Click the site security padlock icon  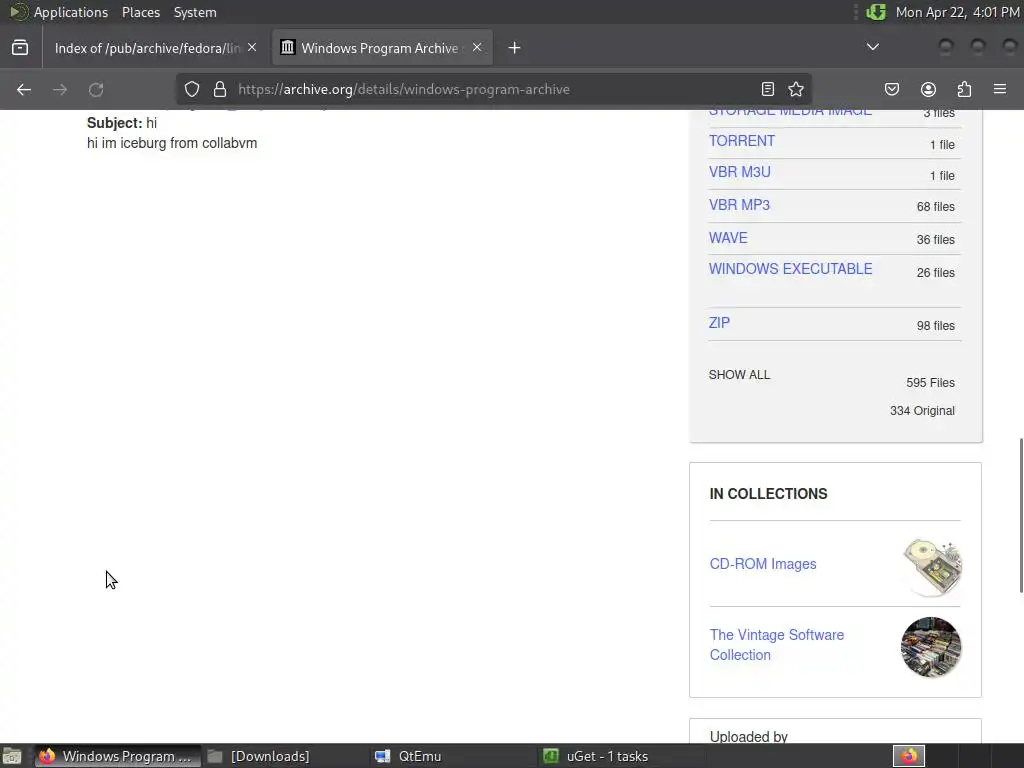click(220, 89)
